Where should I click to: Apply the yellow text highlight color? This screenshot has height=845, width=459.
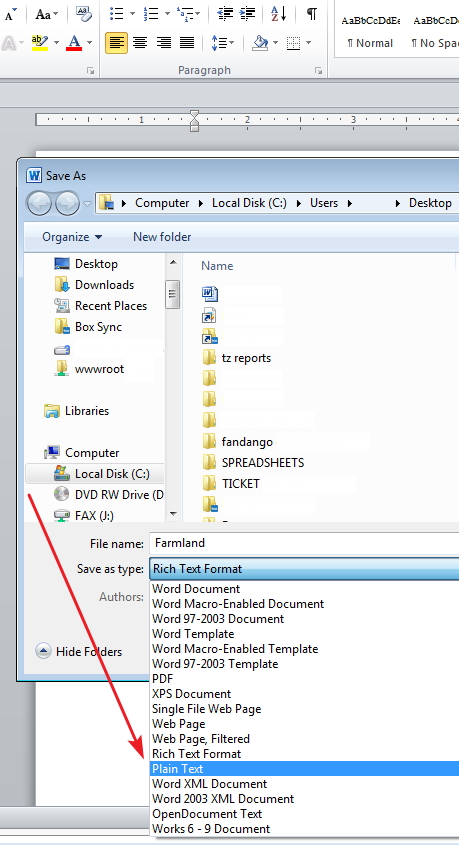click(x=40, y=43)
